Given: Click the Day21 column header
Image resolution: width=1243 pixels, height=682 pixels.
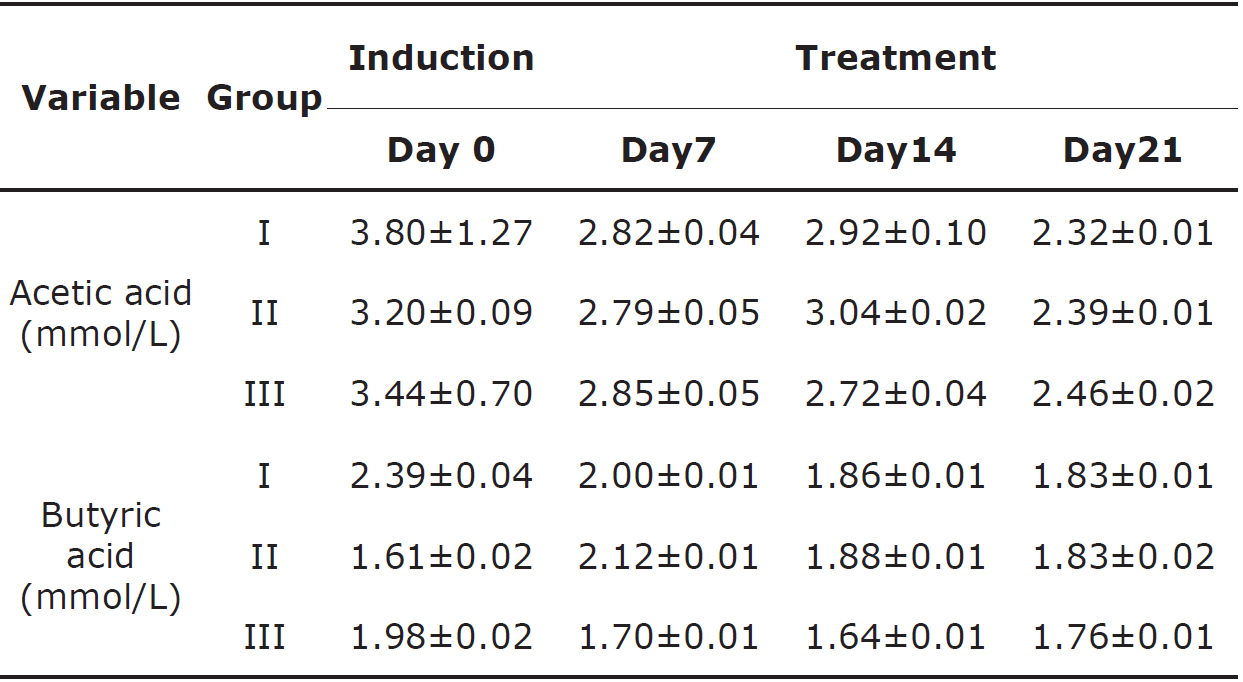Looking at the screenshot, I should (x=1122, y=150).
